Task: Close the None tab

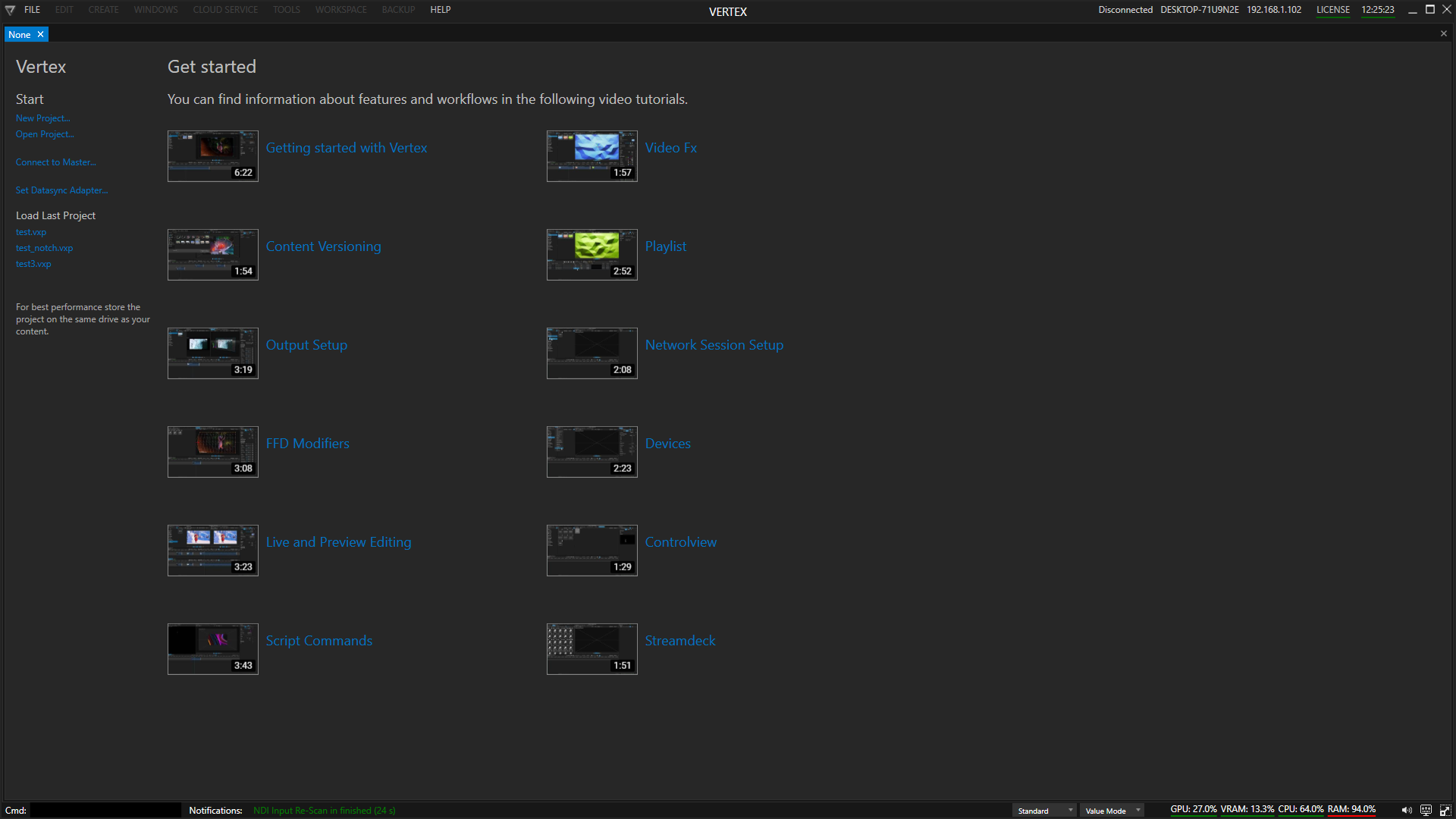Action: tap(41, 35)
